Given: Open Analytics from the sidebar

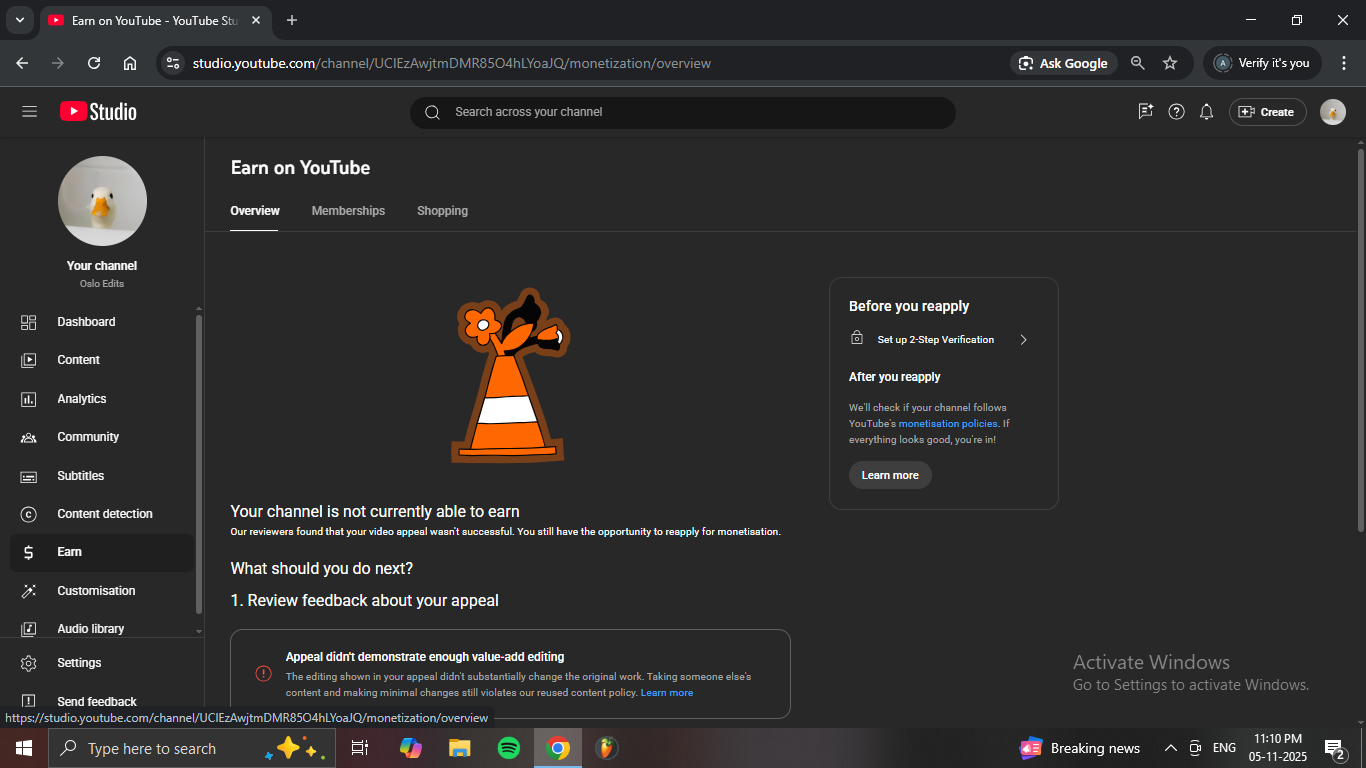Looking at the screenshot, I should [81, 399].
